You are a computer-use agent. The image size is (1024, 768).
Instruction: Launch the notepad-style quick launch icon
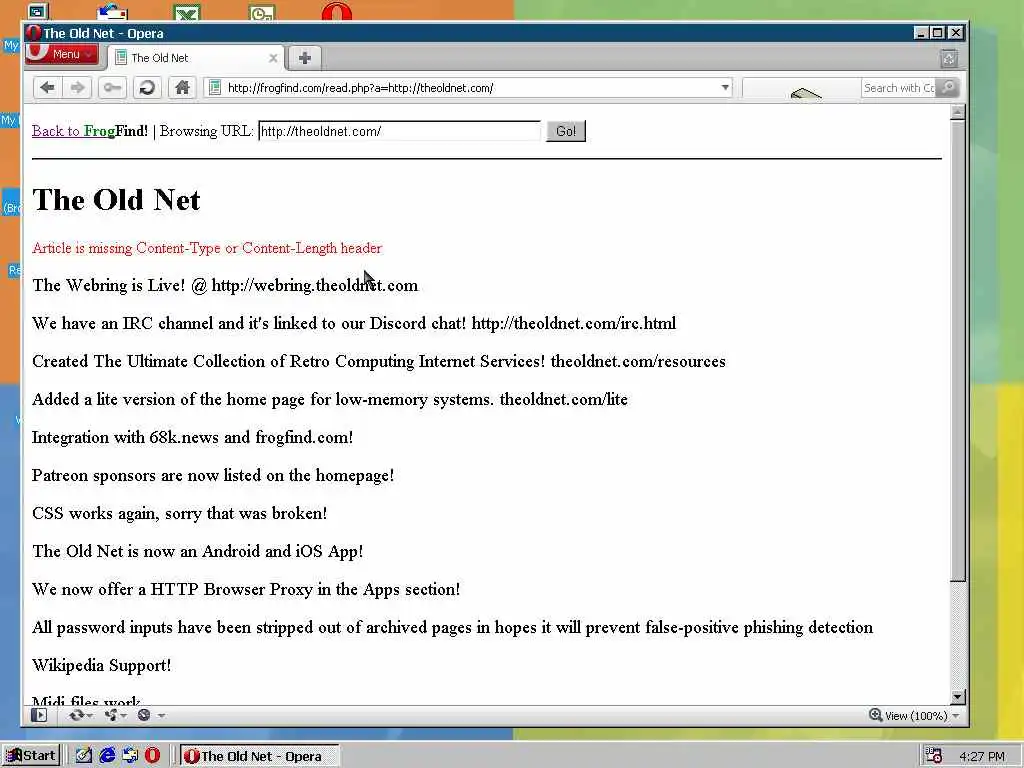click(x=84, y=756)
